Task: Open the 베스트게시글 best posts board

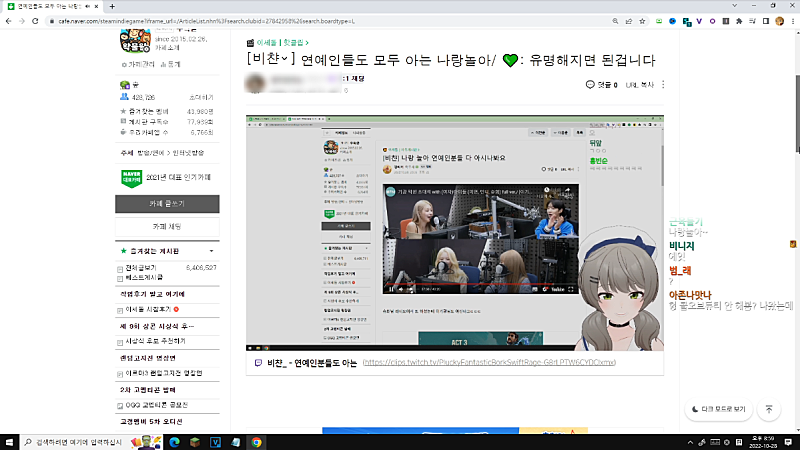Action: tap(144, 278)
